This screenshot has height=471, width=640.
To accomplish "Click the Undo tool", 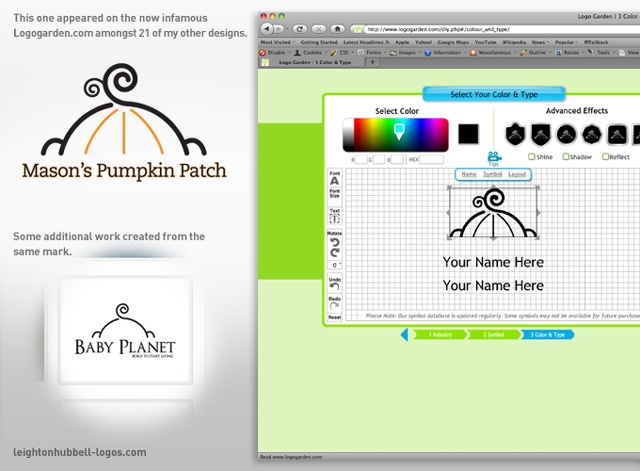I will point(335,284).
